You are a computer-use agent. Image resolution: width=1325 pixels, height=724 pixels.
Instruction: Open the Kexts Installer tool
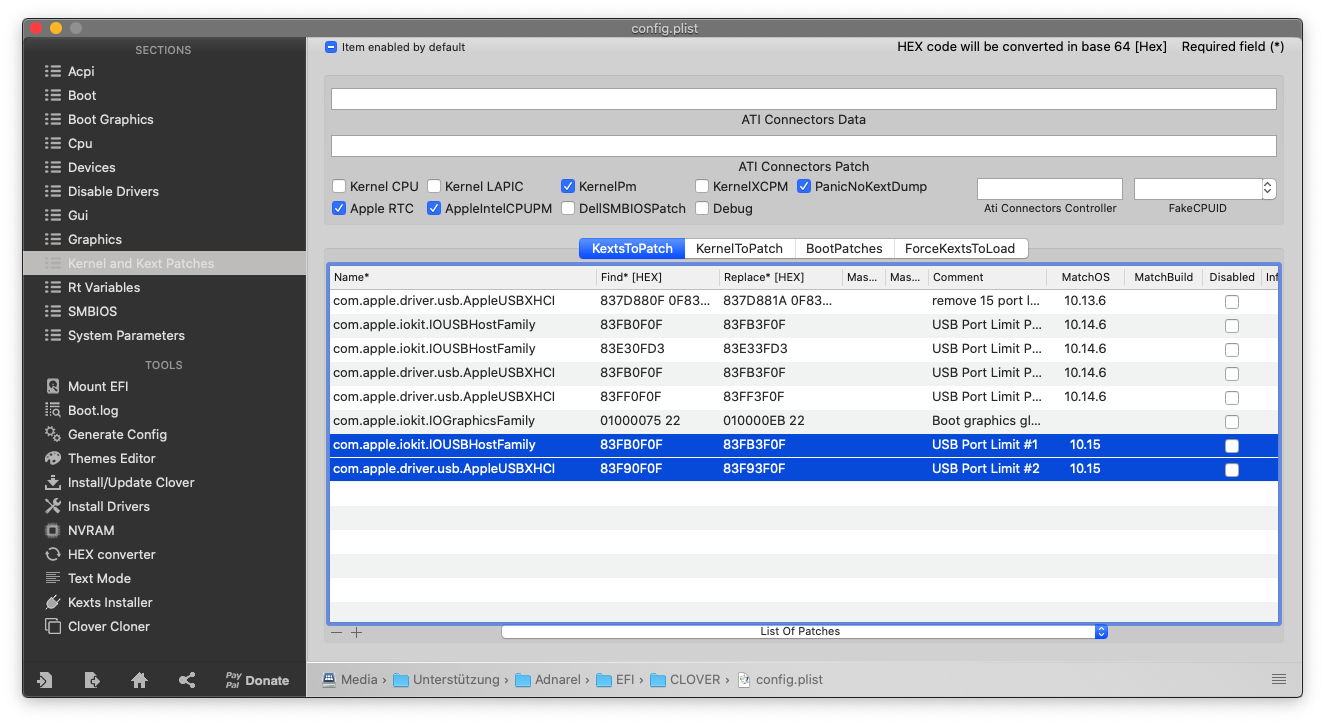(109, 602)
